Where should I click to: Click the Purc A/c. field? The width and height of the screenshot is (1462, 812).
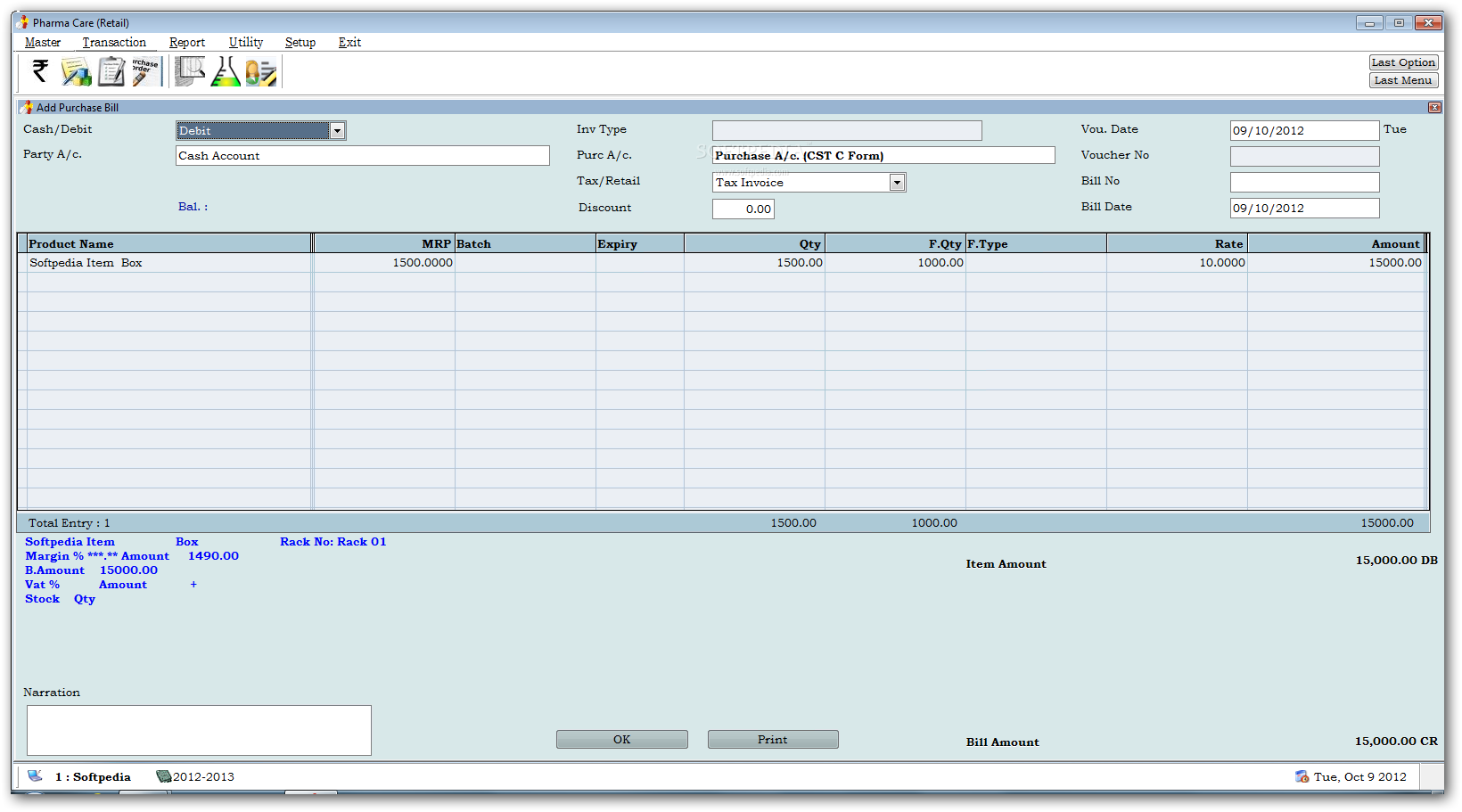click(883, 156)
